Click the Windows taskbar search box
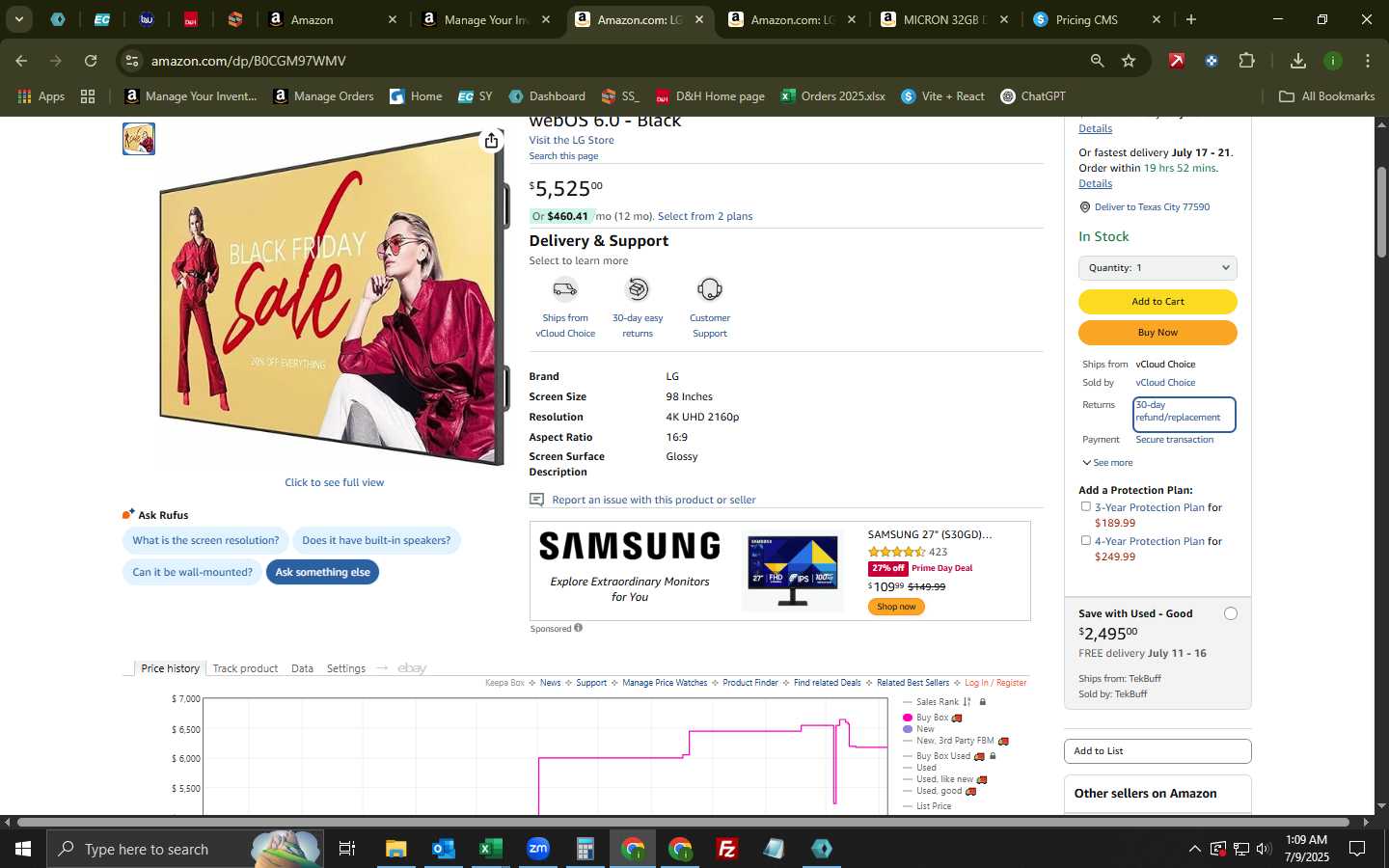Viewport: 1389px width, 868px height. click(x=183, y=849)
